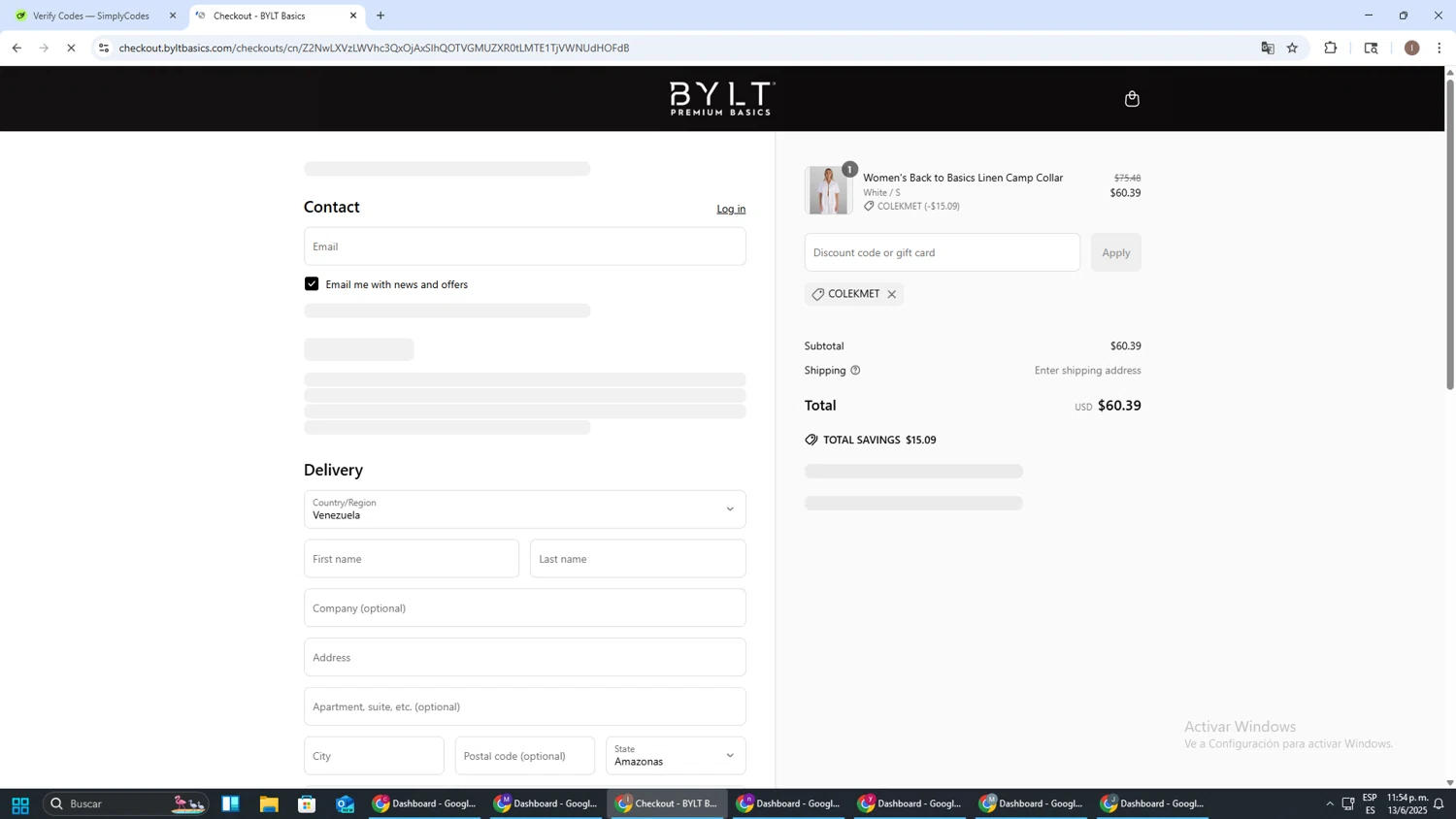Click the Postal code (optional) field

coord(525,756)
